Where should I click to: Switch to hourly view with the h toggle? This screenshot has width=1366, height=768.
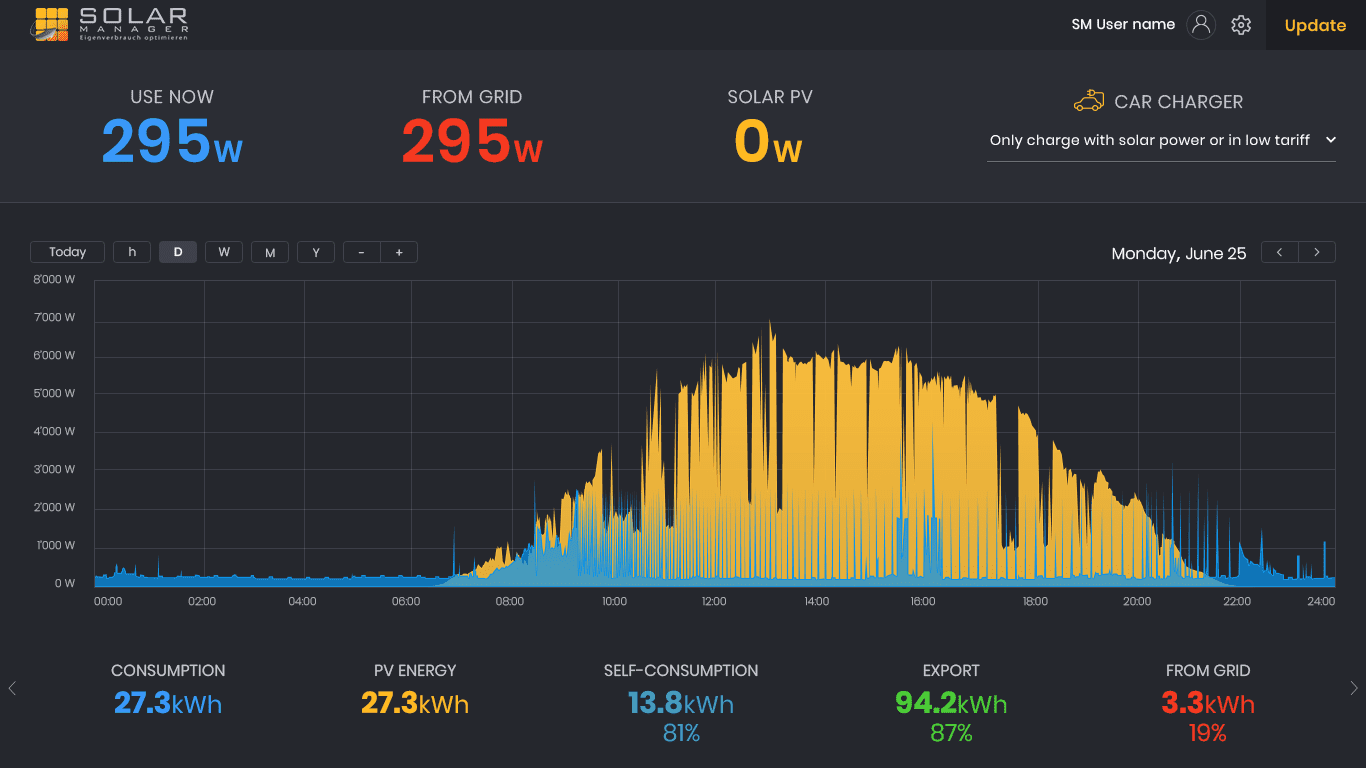click(132, 252)
